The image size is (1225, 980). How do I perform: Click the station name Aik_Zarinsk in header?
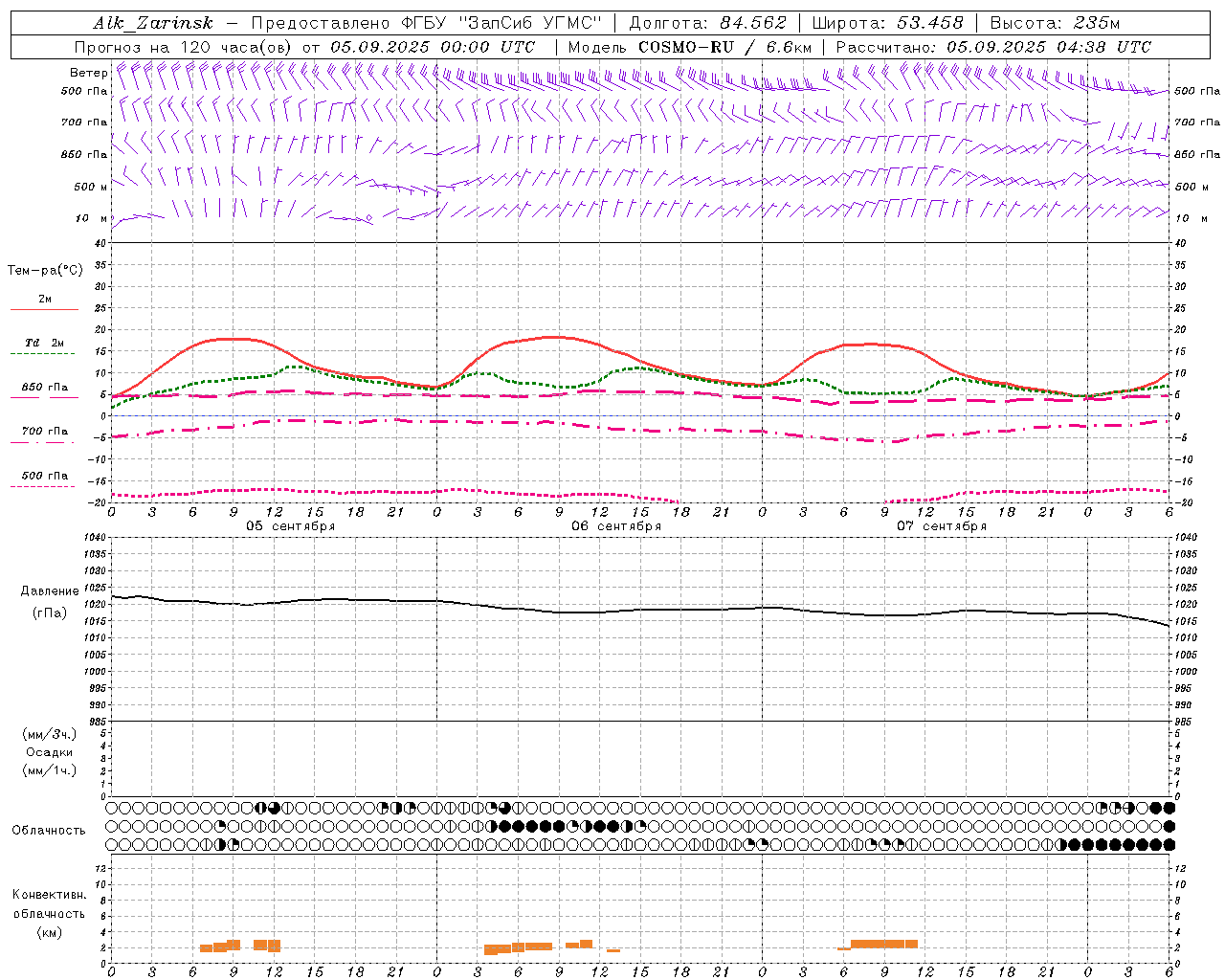[x=153, y=23]
